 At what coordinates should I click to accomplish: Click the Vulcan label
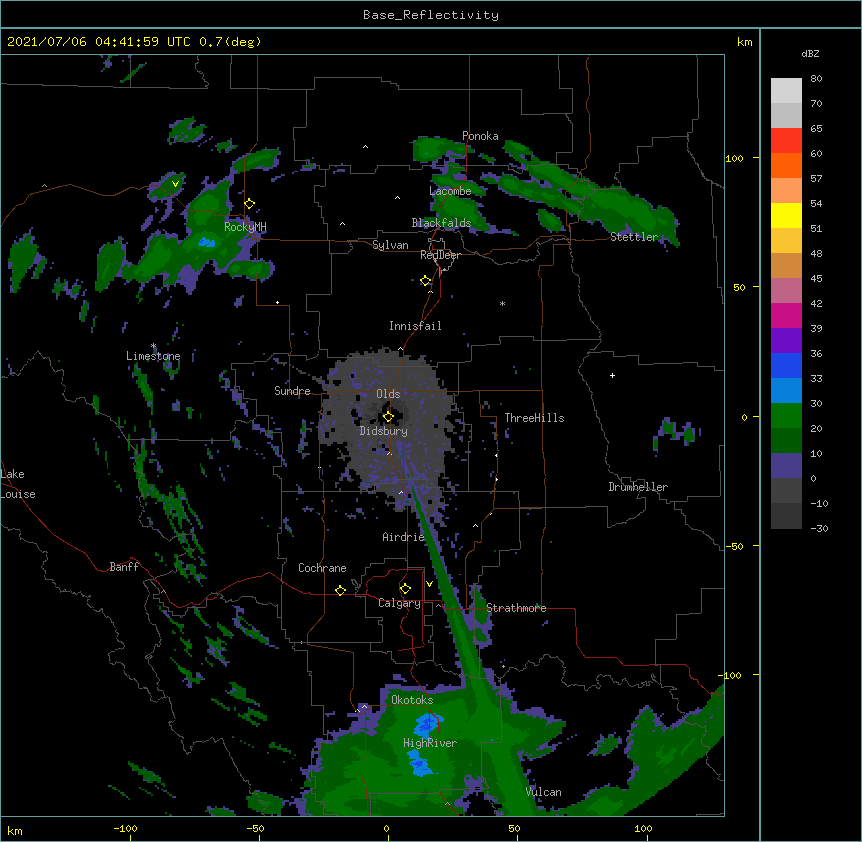(x=543, y=792)
